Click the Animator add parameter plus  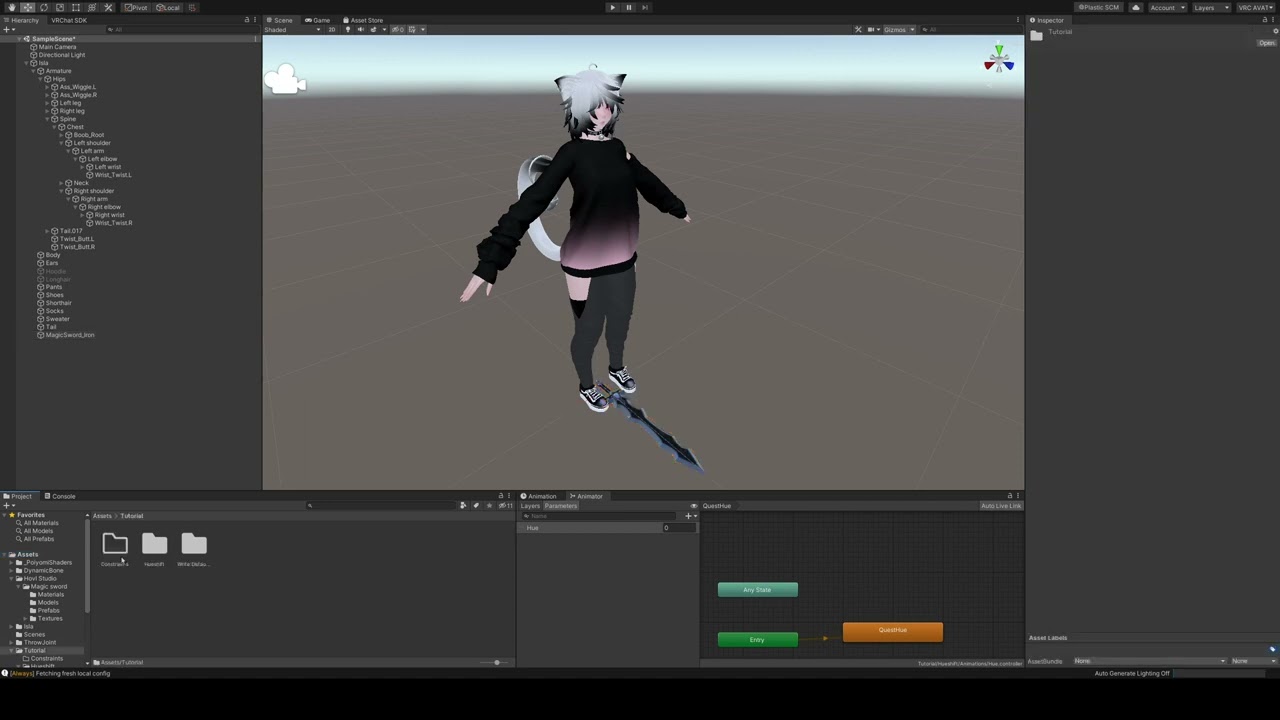tap(689, 516)
